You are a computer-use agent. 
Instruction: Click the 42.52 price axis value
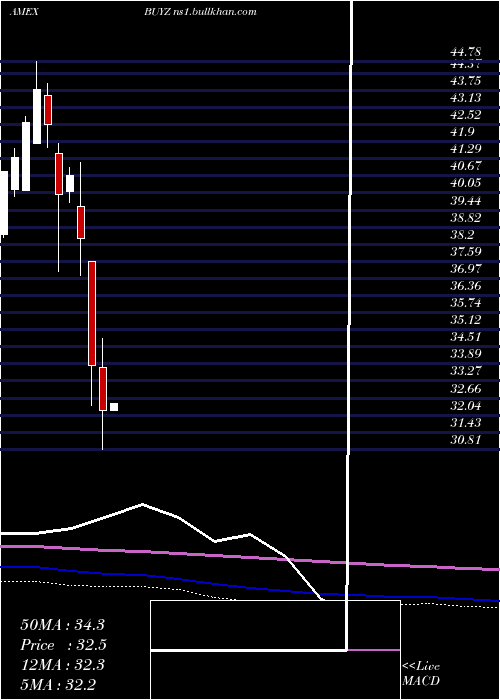coord(465,115)
